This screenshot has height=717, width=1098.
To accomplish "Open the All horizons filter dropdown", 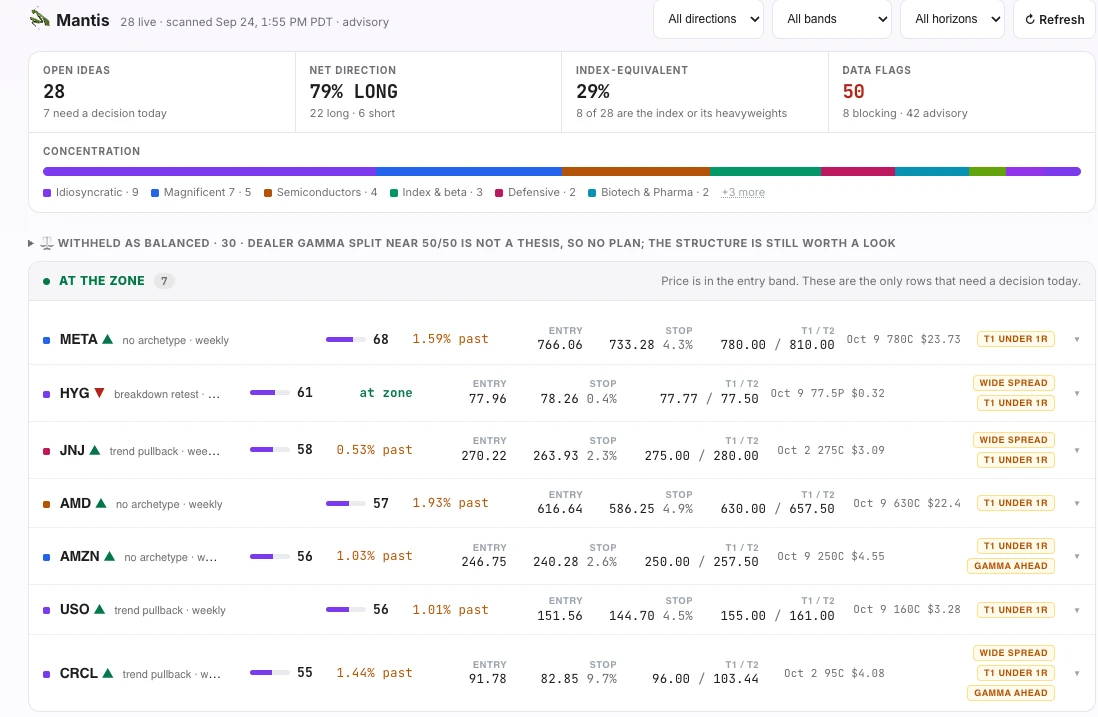I will pyautogui.click(x=952, y=19).
